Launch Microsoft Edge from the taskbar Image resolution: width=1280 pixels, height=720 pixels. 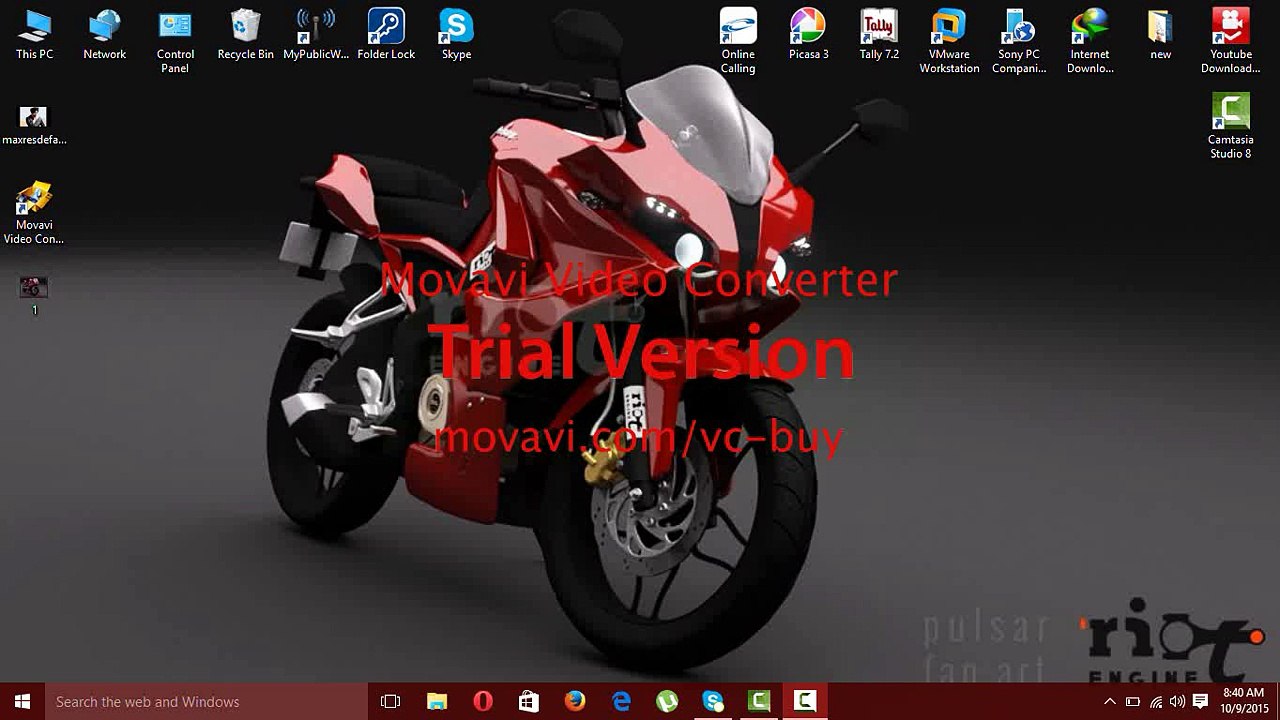point(621,701)
